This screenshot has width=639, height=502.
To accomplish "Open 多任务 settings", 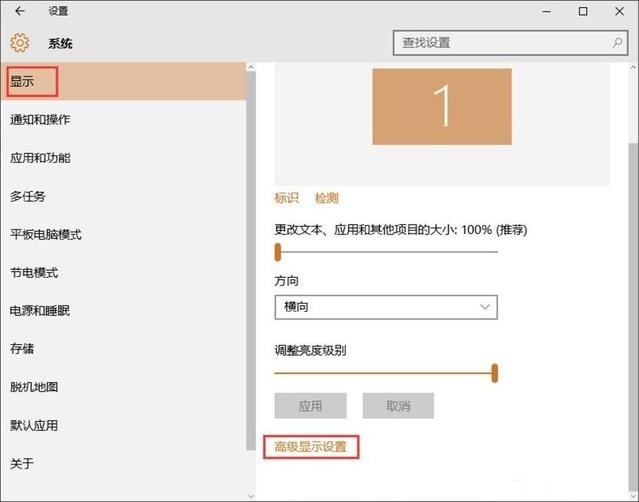I will [28, 196].
